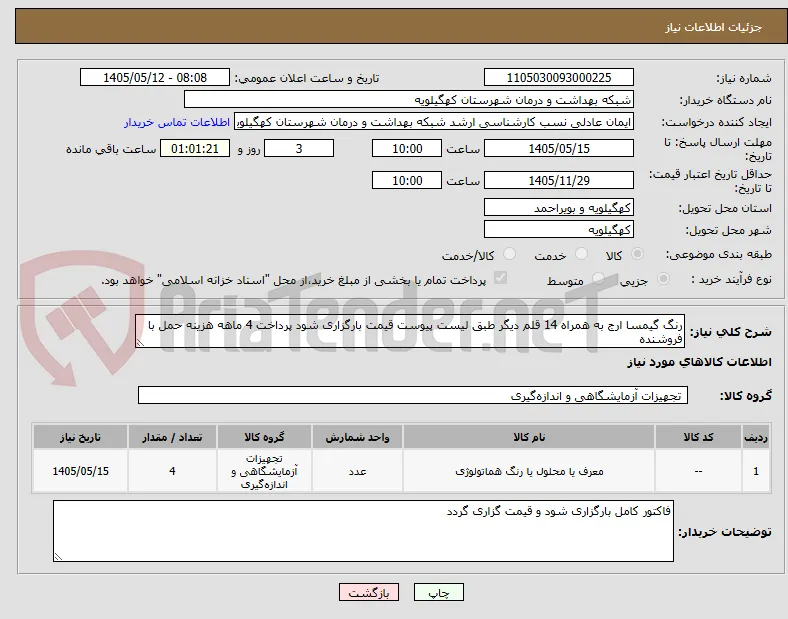
Task: Click the چاپ print button
Action: point(439,593)
